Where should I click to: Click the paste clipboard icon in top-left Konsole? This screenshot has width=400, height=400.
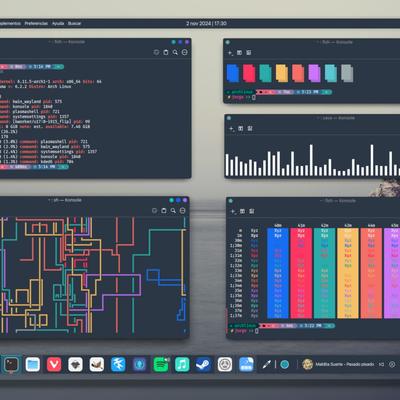coord(166,52)
